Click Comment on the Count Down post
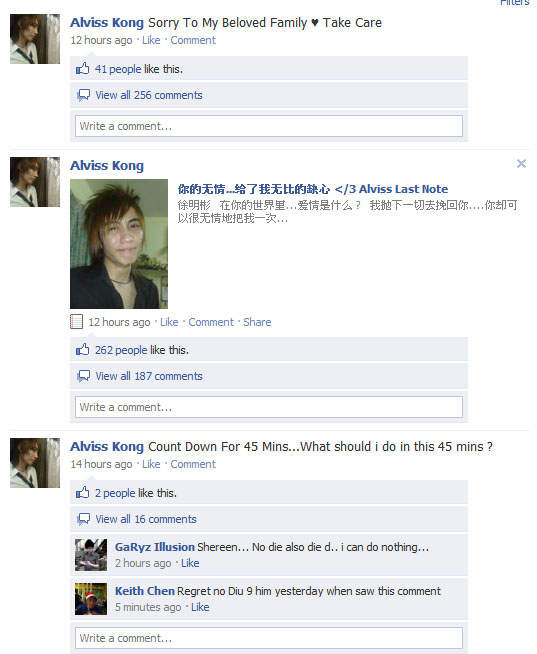 coord(193,464)
